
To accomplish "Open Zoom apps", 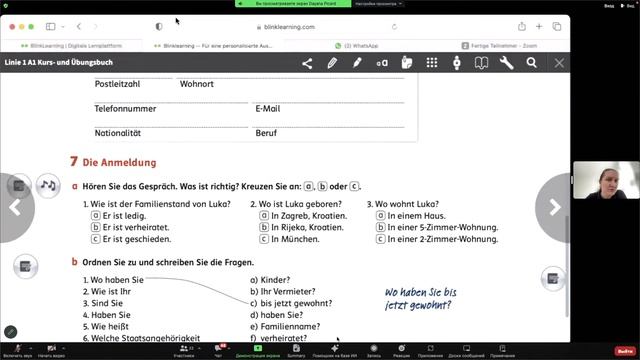I will coord(431,351).
